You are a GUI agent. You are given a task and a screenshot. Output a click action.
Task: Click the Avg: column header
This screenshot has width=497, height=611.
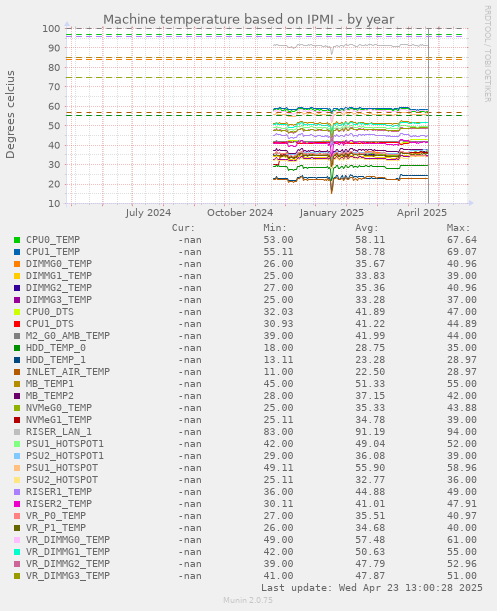pyautogui.click(x=367, y=228)
